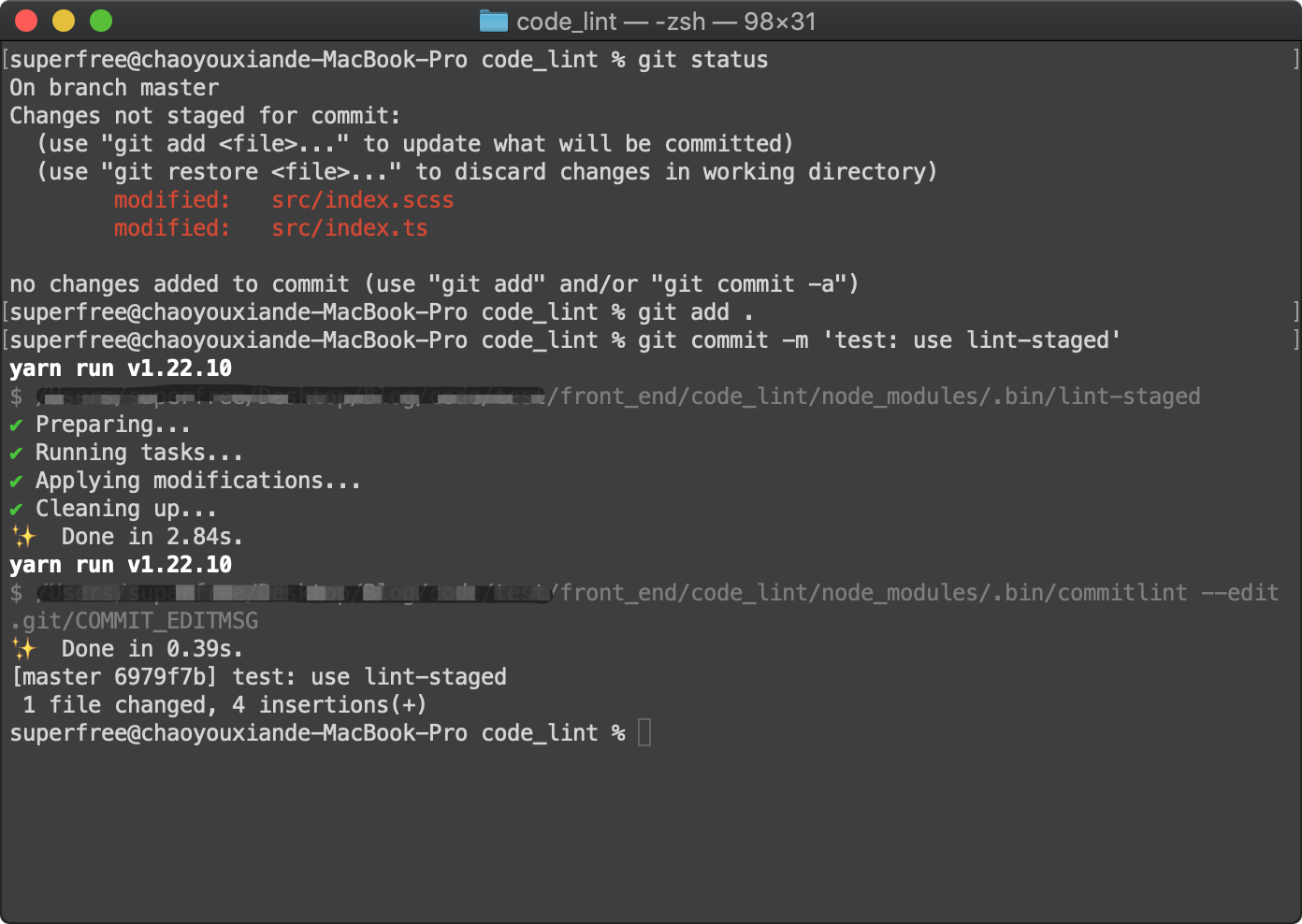Click the green checkmark beside 'Running tasks...'

tap(16, 454)
